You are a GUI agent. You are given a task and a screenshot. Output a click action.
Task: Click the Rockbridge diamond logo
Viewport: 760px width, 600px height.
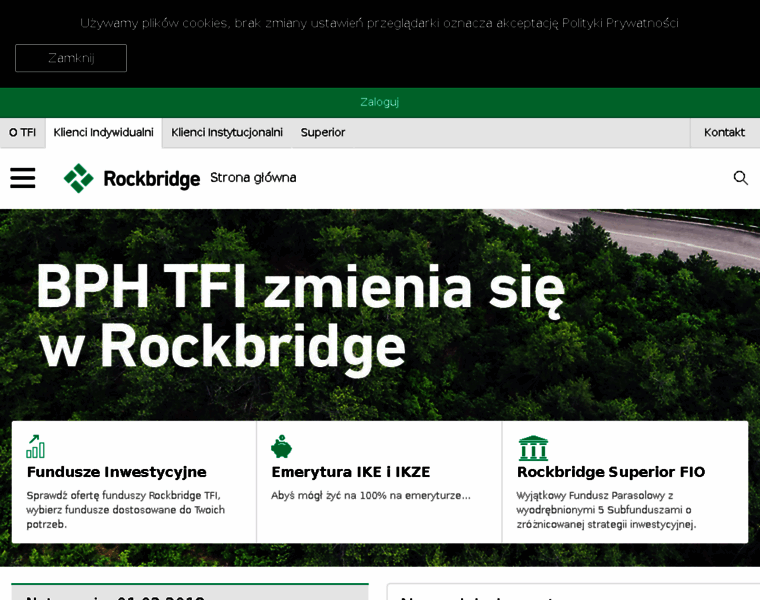pos(79,178)
